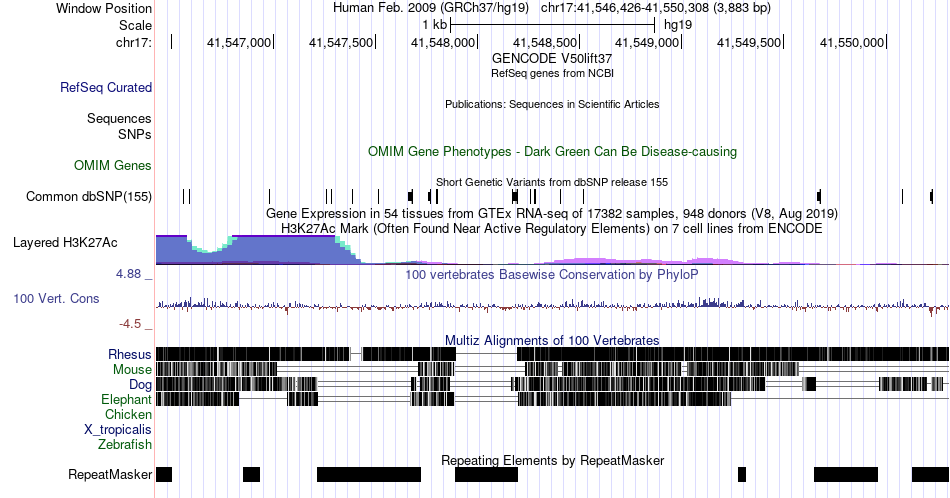Select the Layered H3K27Ac track label
This screenshot has height=498, width=950.
pyautogui.click(x=65, y=242)
